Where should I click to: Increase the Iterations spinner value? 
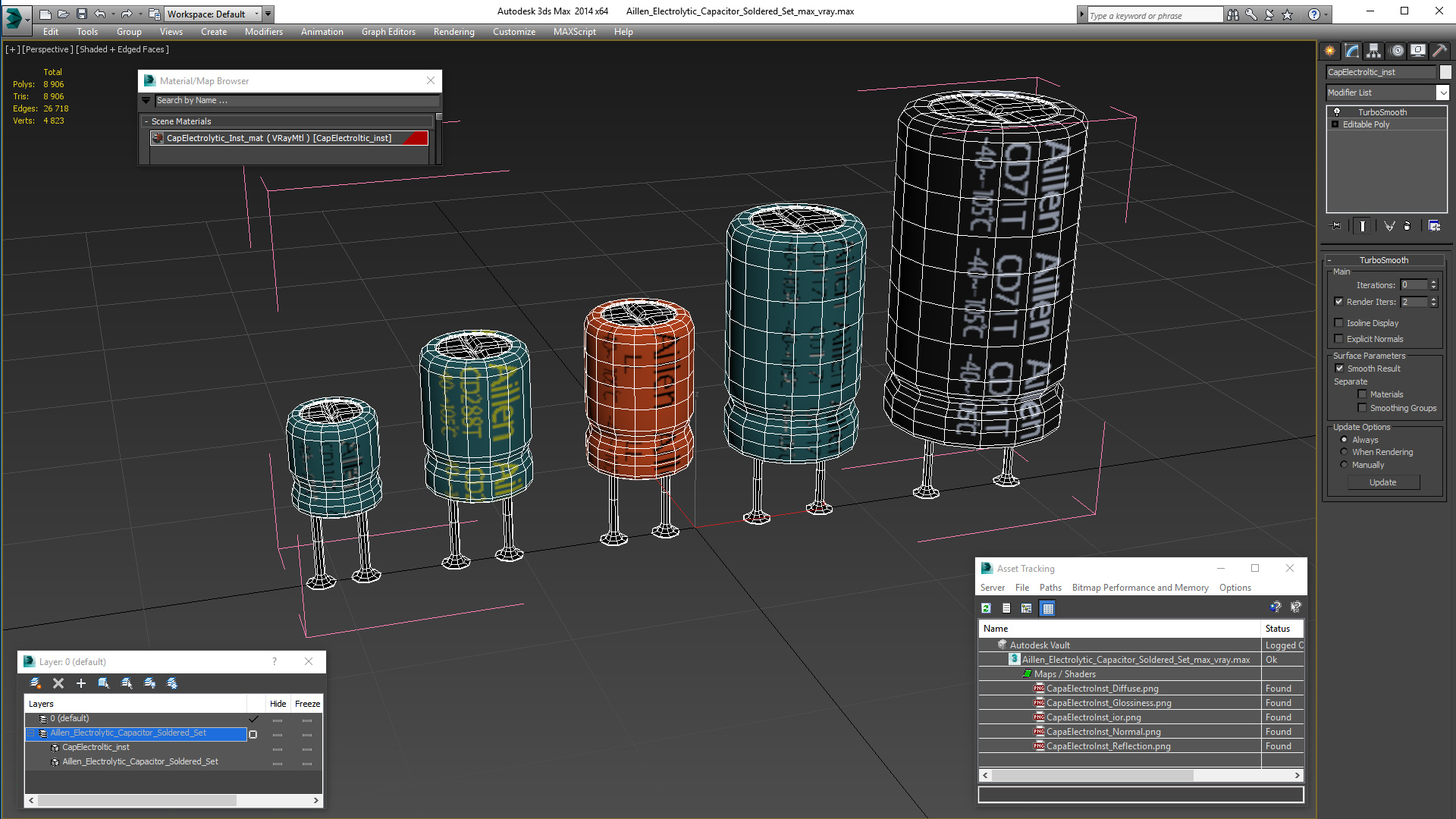(x=1433, y=282)
